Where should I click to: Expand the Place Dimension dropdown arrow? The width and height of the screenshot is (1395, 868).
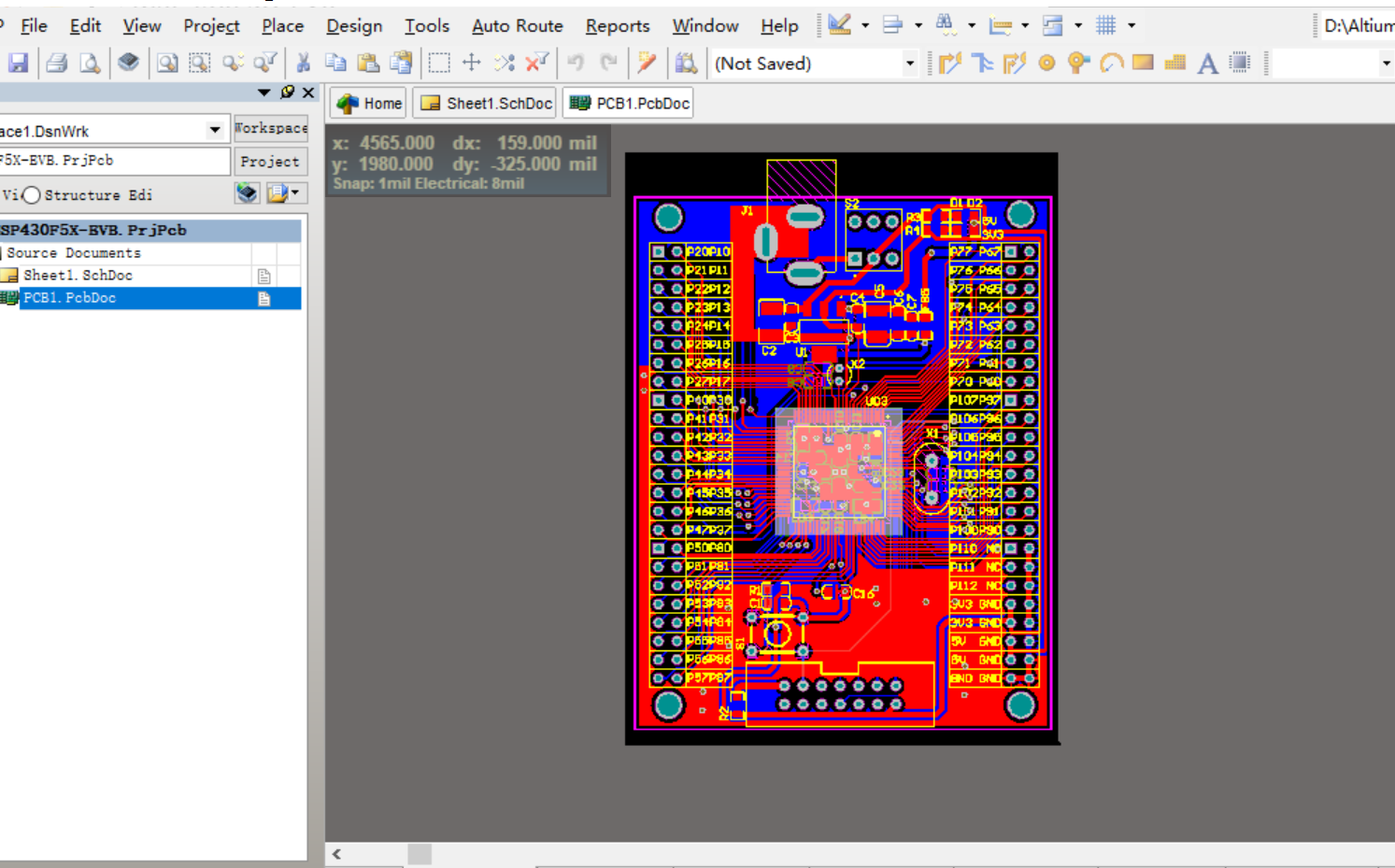1025,25
